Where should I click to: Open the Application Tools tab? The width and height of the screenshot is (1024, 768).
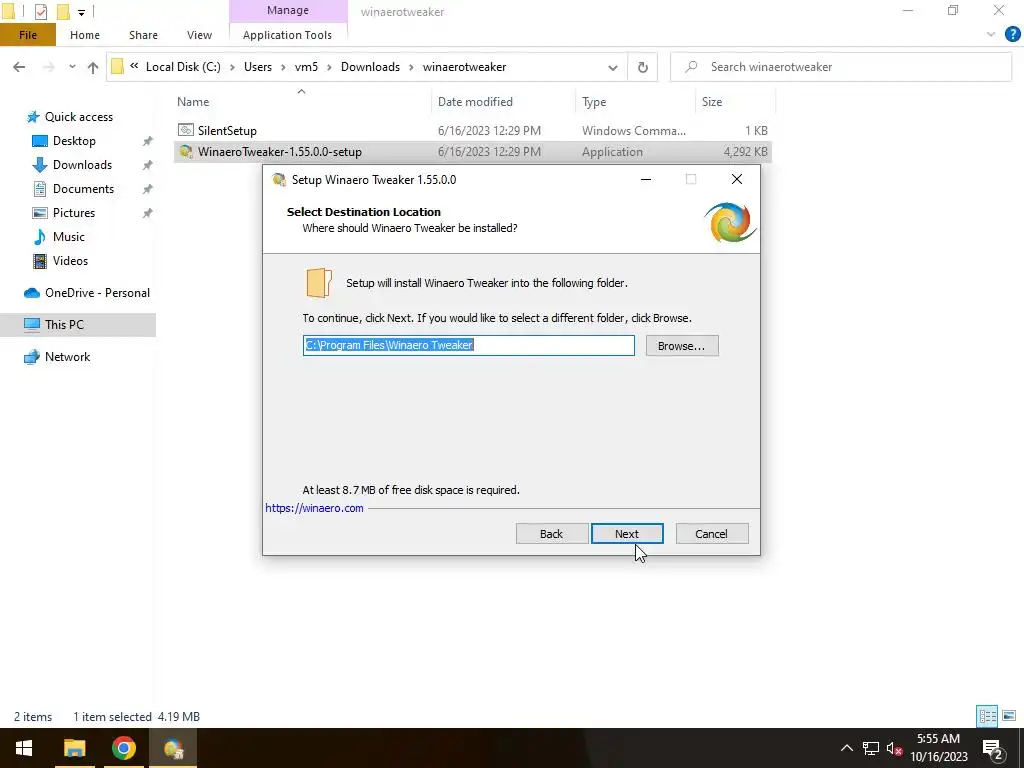click(x=287, y=35)
